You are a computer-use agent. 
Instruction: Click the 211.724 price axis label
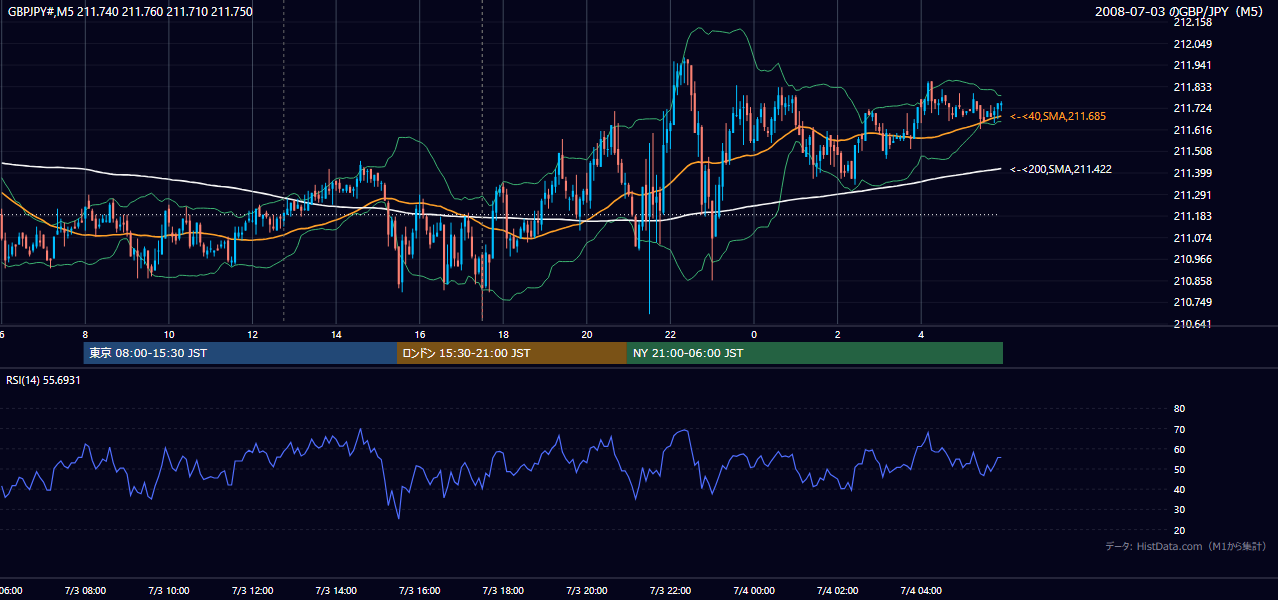[x=1192, y=108]
